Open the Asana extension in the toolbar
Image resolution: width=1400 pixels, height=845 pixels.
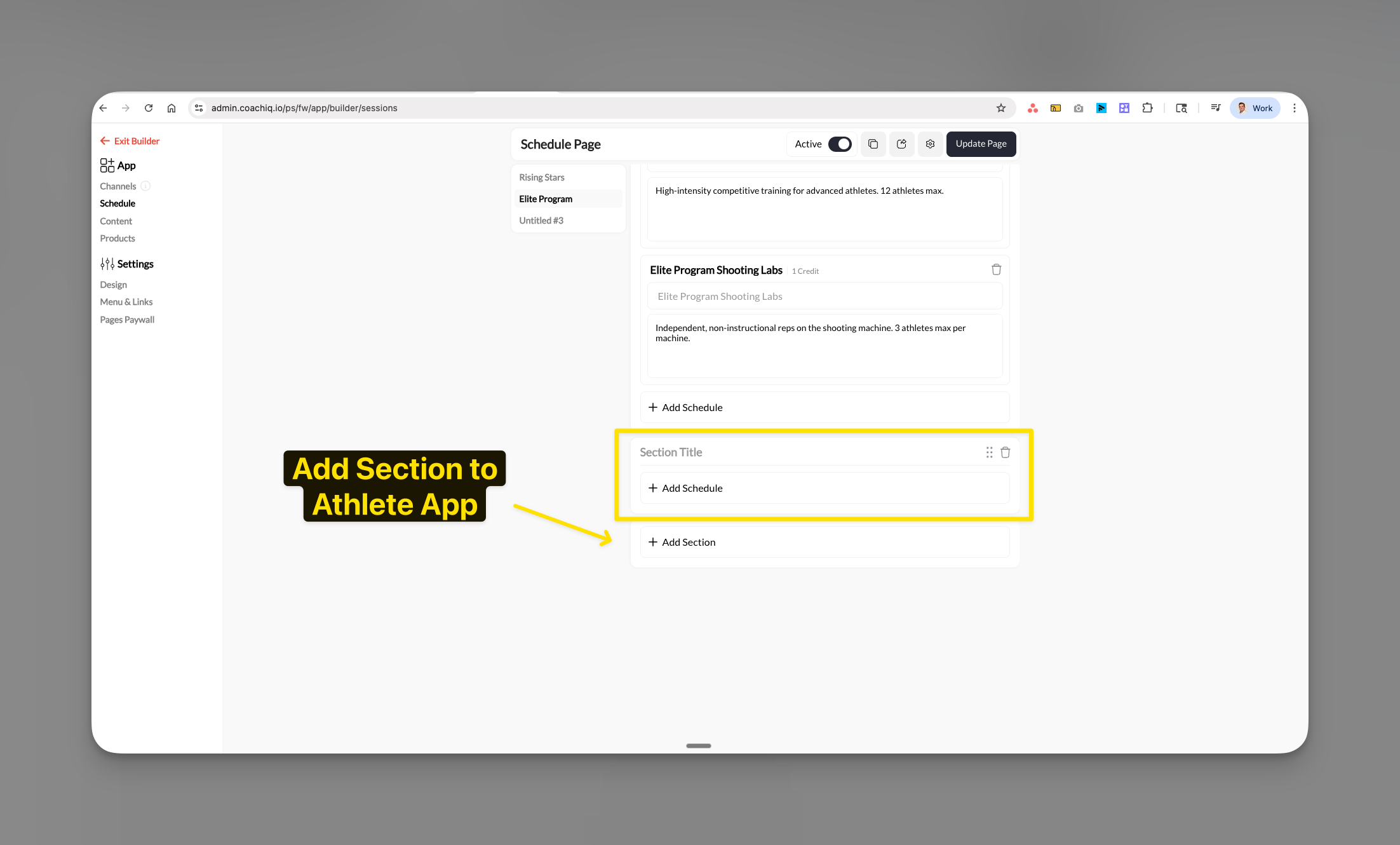tap(1033, 108)
